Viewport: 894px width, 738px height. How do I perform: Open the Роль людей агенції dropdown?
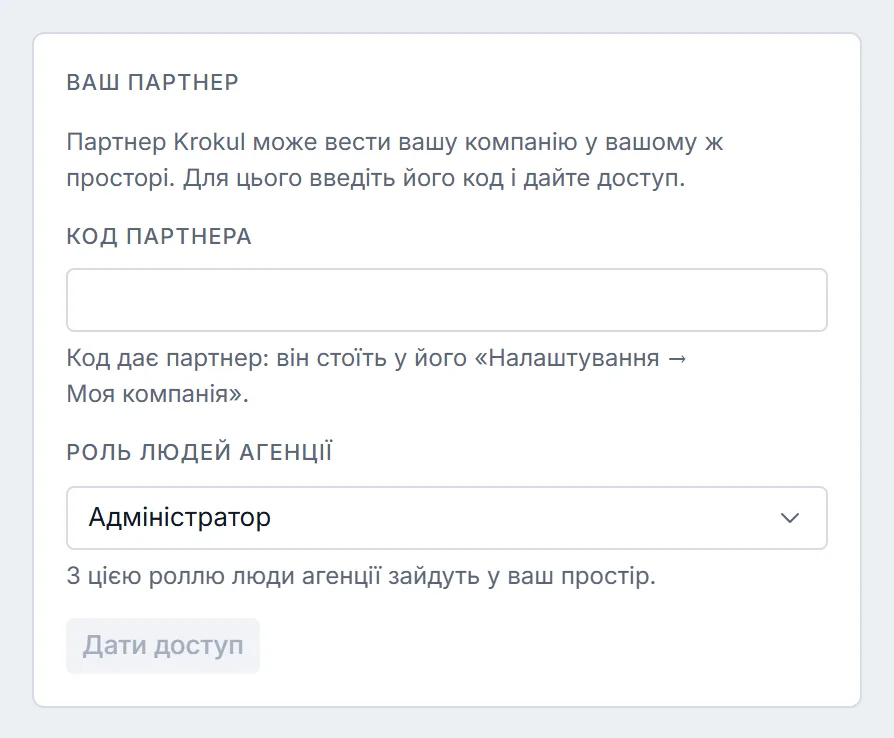(x=446, y=518)
